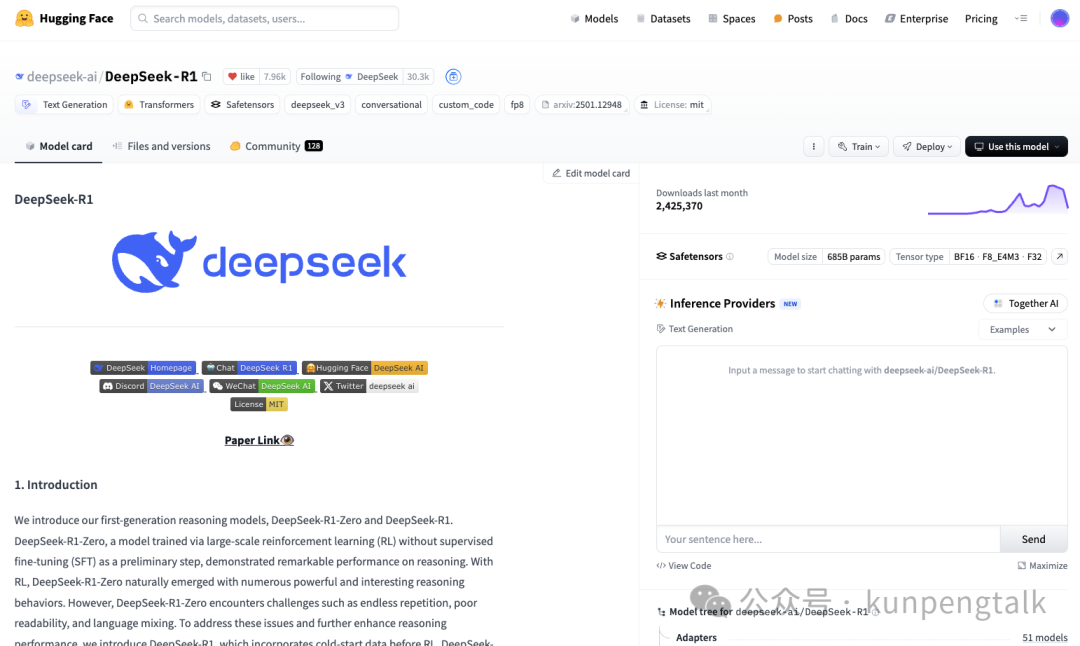Switch to the Community tab
This screenshot has height=646, width=1080.
[x=276, y=146]
